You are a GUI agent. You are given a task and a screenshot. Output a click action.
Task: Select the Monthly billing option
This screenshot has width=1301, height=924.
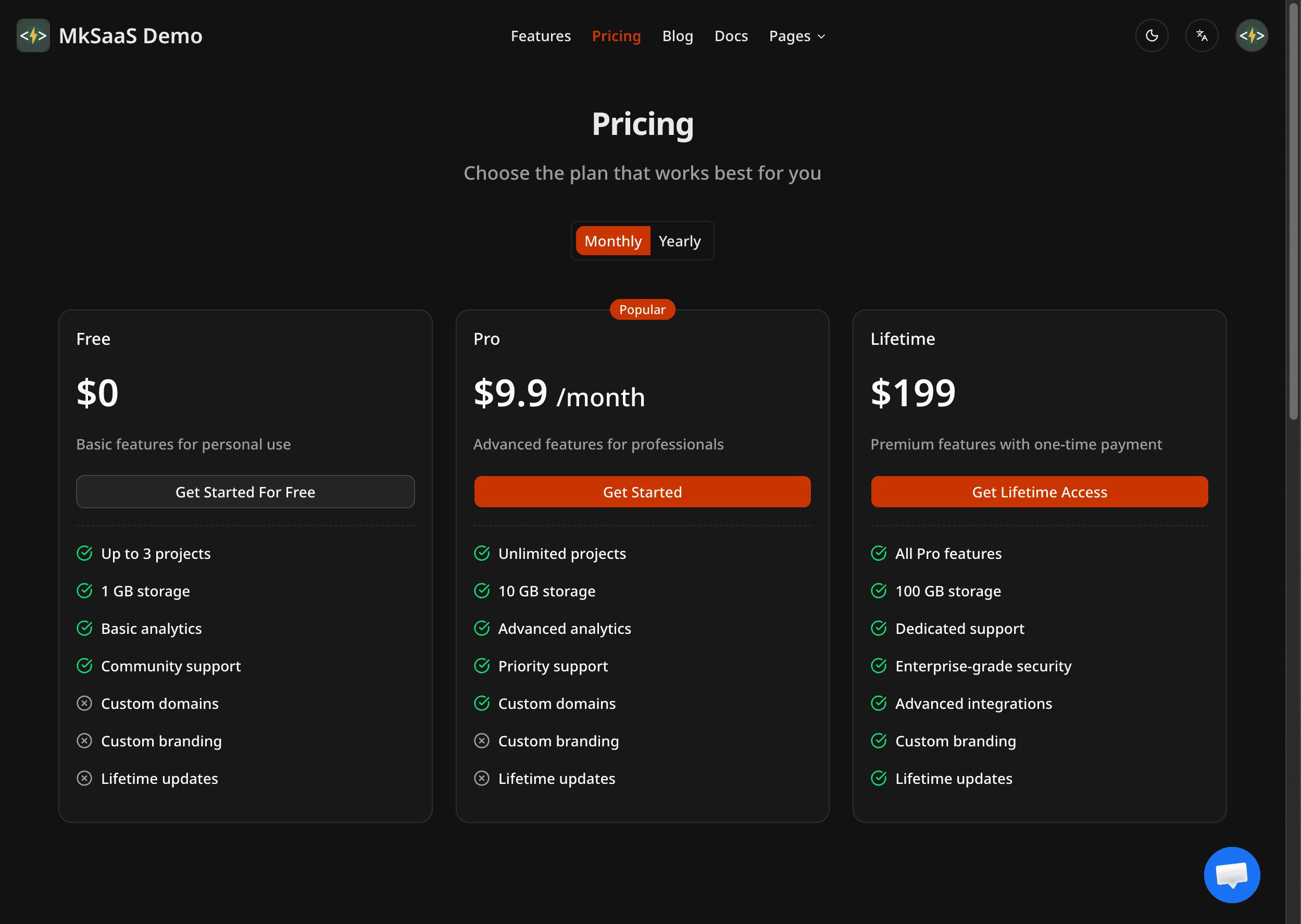[612, 241]
